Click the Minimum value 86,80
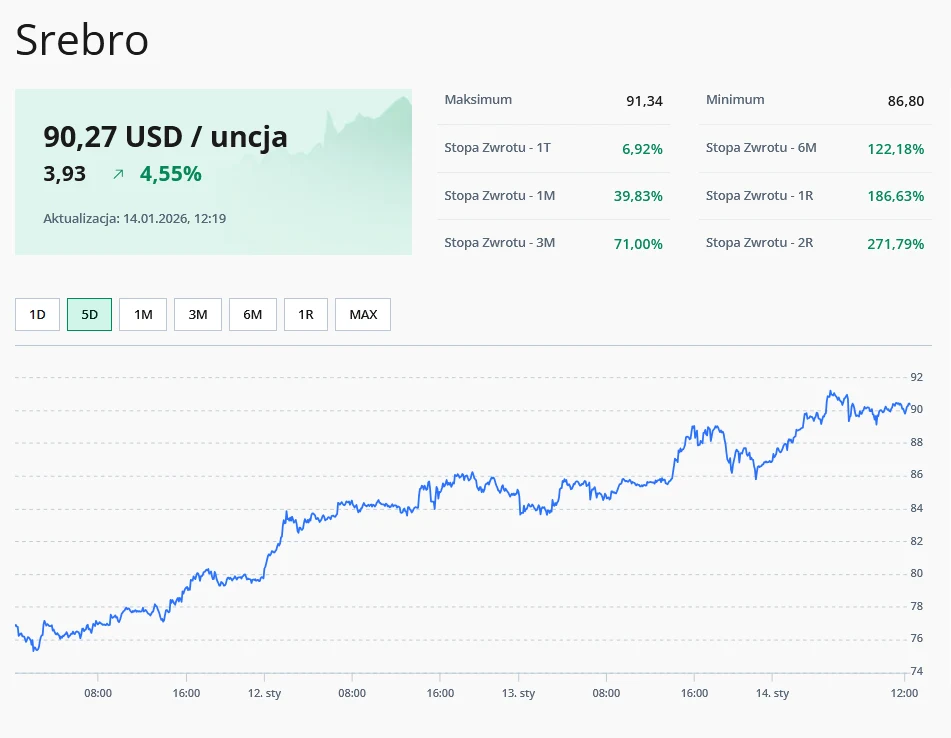This screenshot has width=951, height=738. click(906, 101)
